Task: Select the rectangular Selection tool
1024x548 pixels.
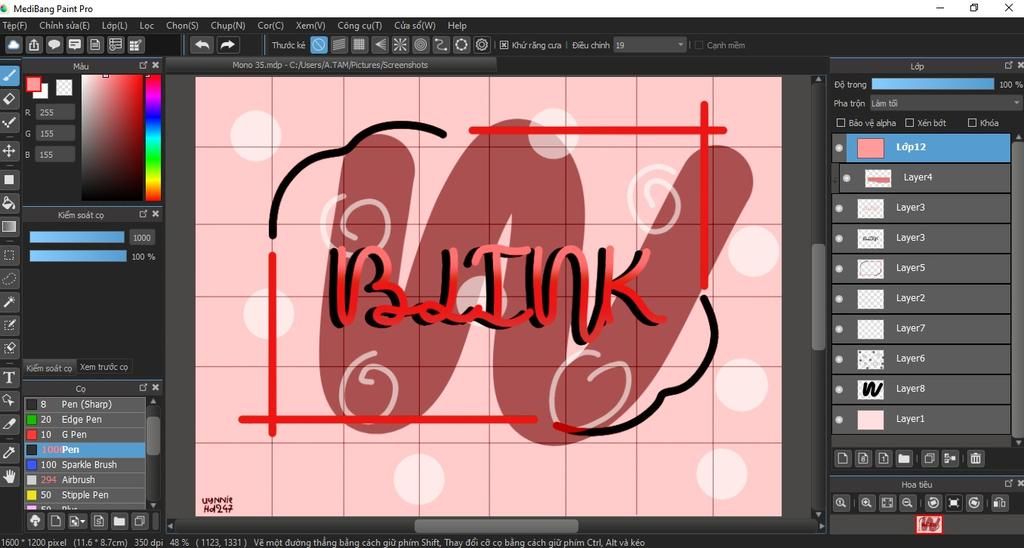Action: click(x=9, y=255)
